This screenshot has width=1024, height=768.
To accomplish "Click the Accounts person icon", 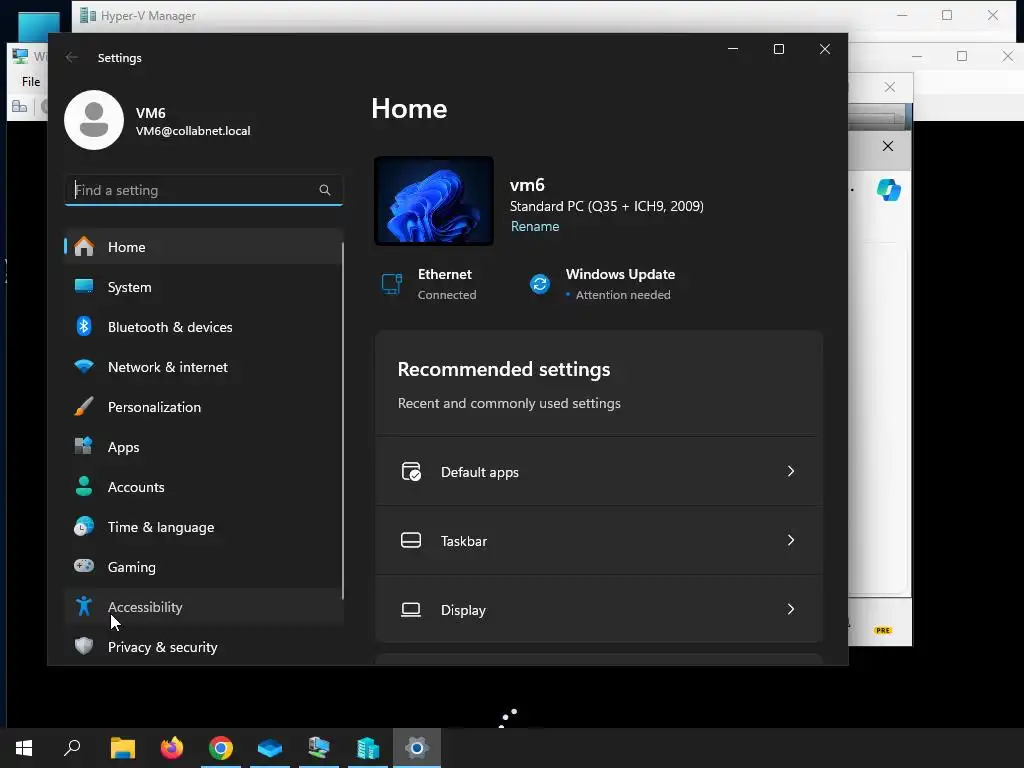I will point(84,487).
